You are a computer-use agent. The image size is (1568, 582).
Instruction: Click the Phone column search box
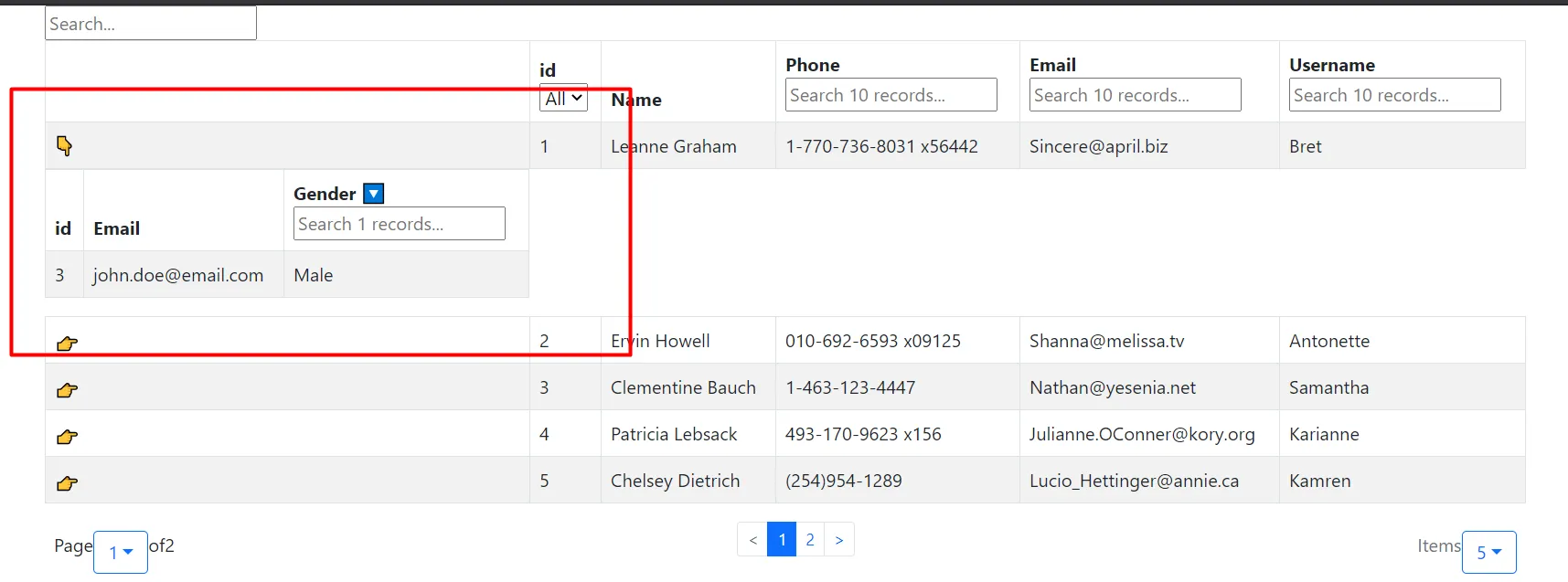point(891,95)
